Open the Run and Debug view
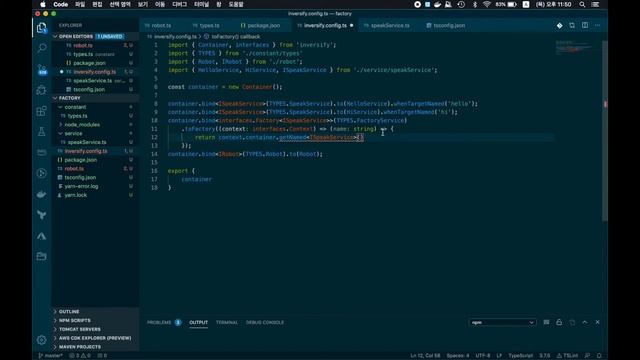This screenshot has width=640, height=360. tap(42, 90)
